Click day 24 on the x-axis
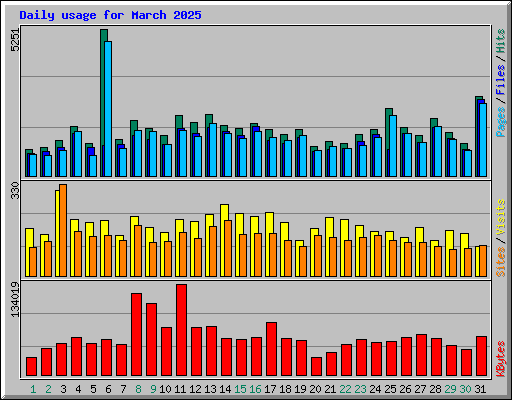 (375, 389)
